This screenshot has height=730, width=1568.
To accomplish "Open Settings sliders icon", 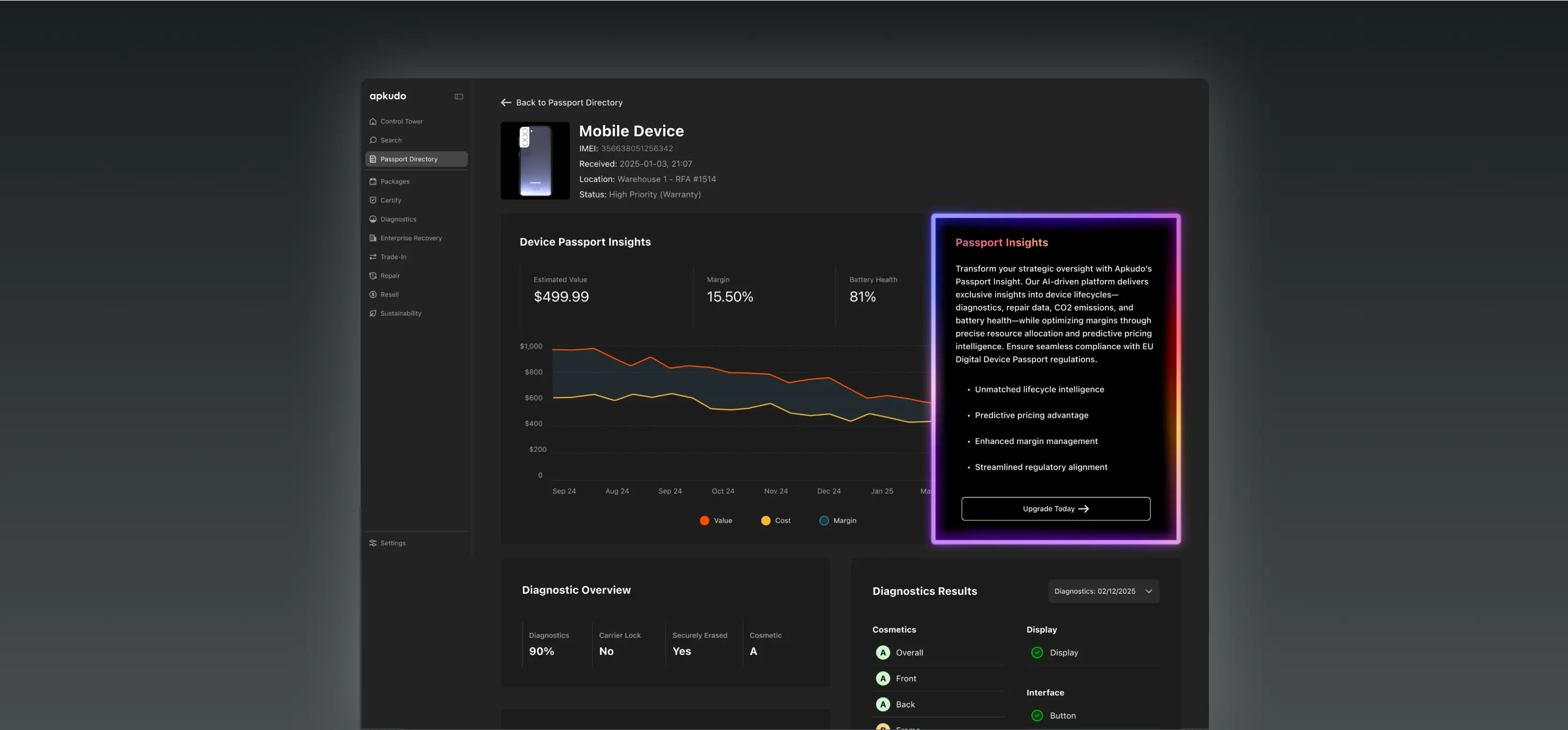I will coord(372,543).
